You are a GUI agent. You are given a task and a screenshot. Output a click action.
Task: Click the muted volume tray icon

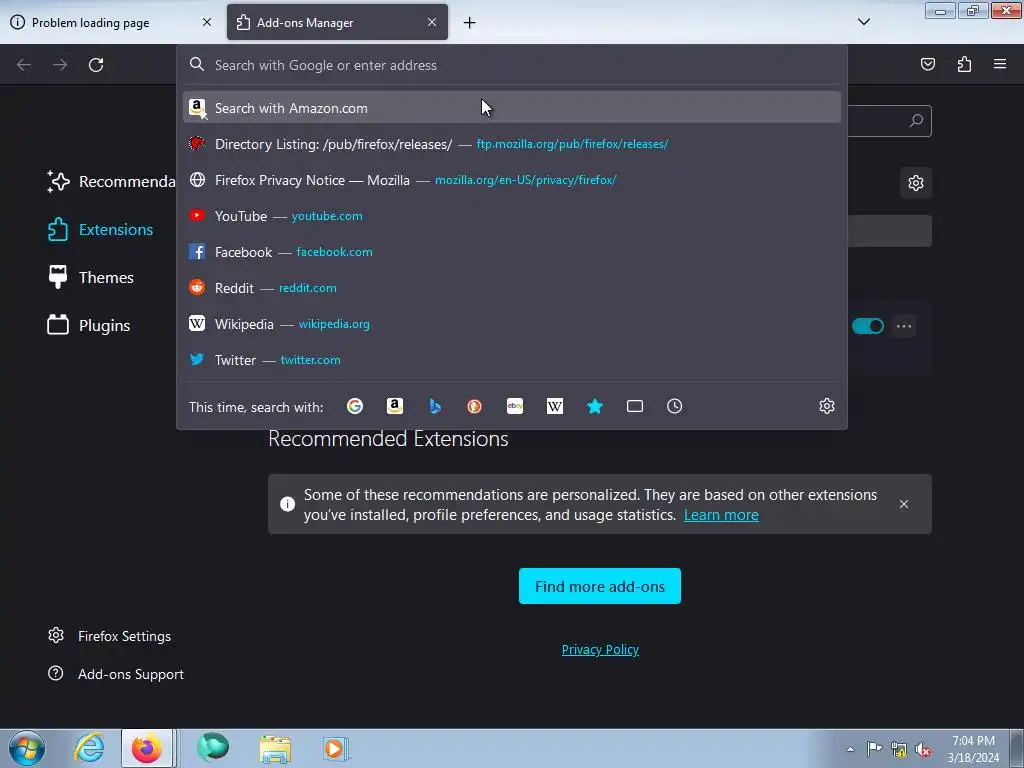[x=923, y=749]
